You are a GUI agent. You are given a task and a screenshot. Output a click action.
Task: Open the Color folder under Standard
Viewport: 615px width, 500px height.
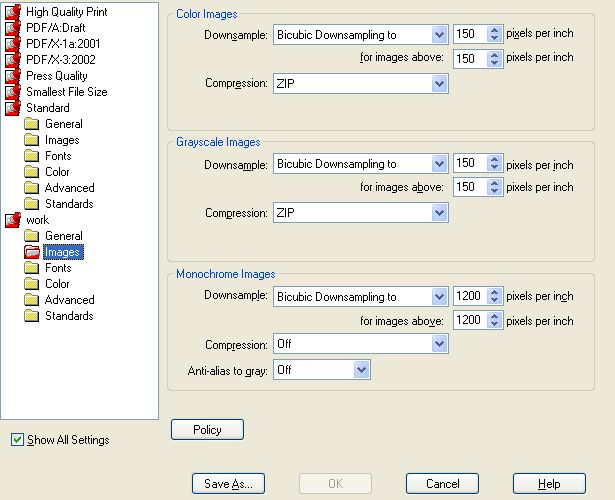pos(31,172)
